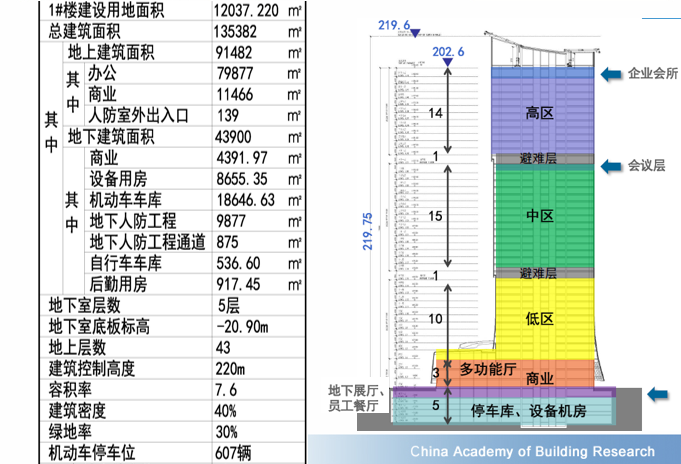Select the yellow 低区 zone block
The height and width of the screenshot is (464, 681).
coord(539,318)
